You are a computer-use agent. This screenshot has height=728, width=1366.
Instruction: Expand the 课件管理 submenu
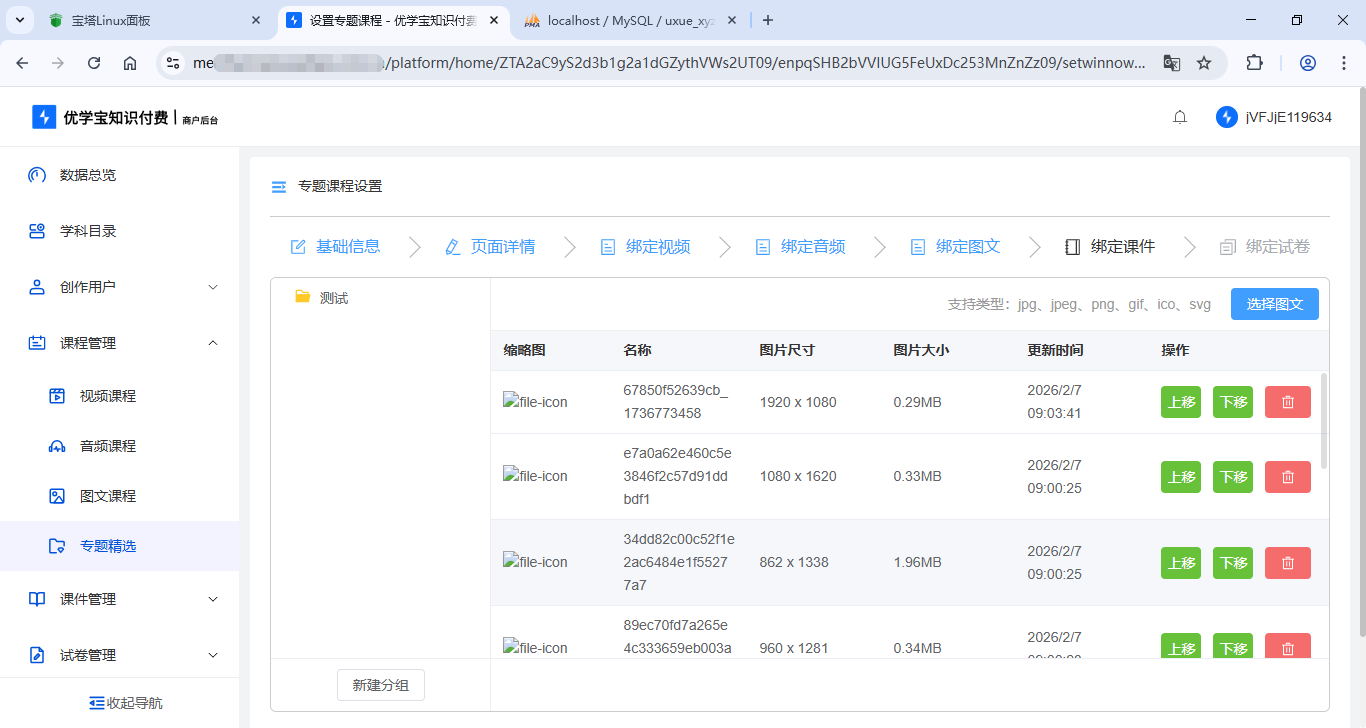[x=212, y=599]
